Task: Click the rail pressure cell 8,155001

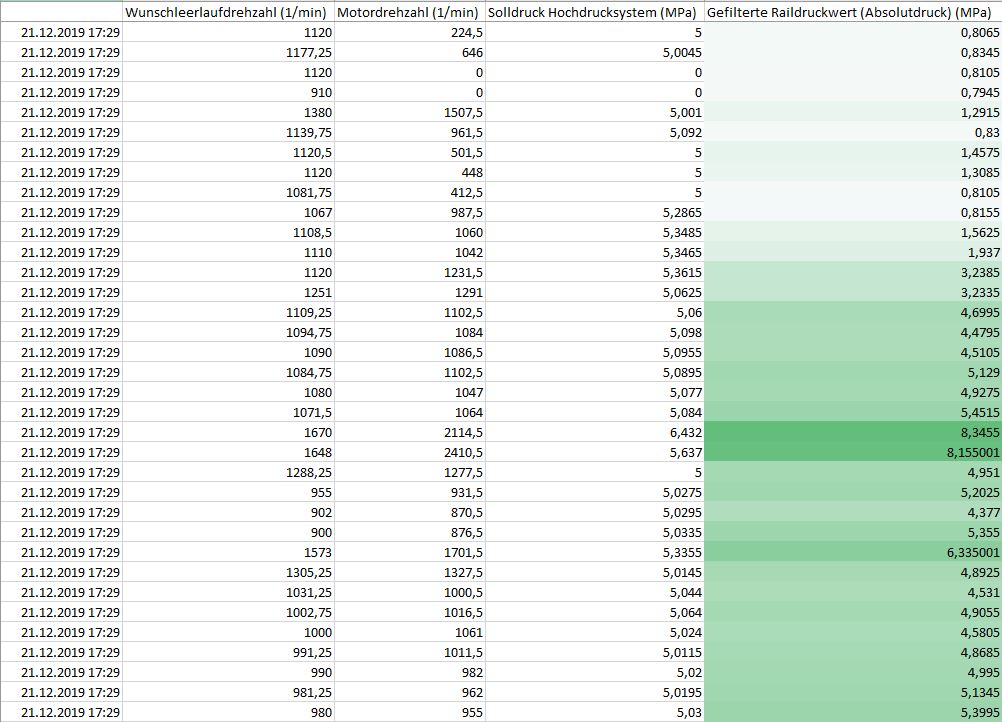Action: [852, 452]
